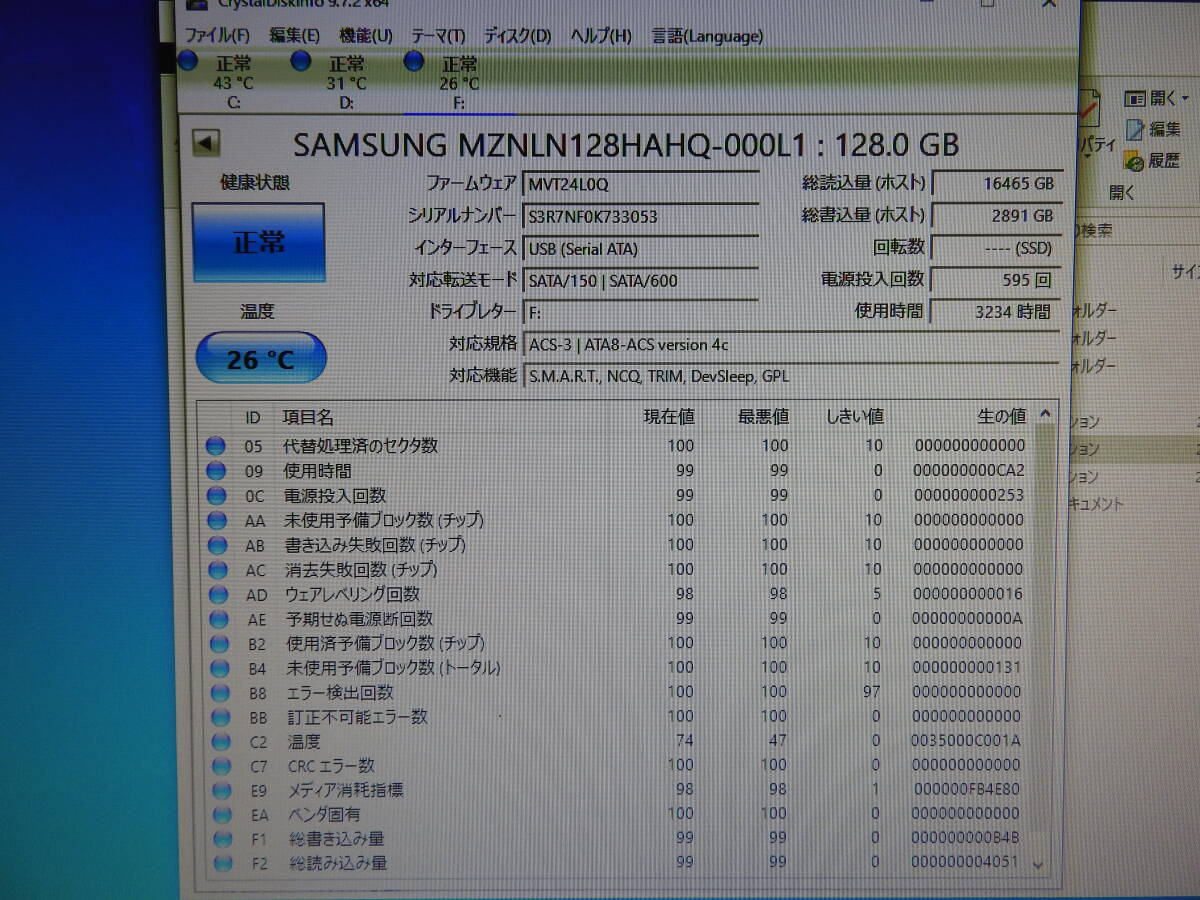Click the transfer mode field SATA/150 | SATA/600
This screenshot has height=900, width=1200.
point(640,280)
